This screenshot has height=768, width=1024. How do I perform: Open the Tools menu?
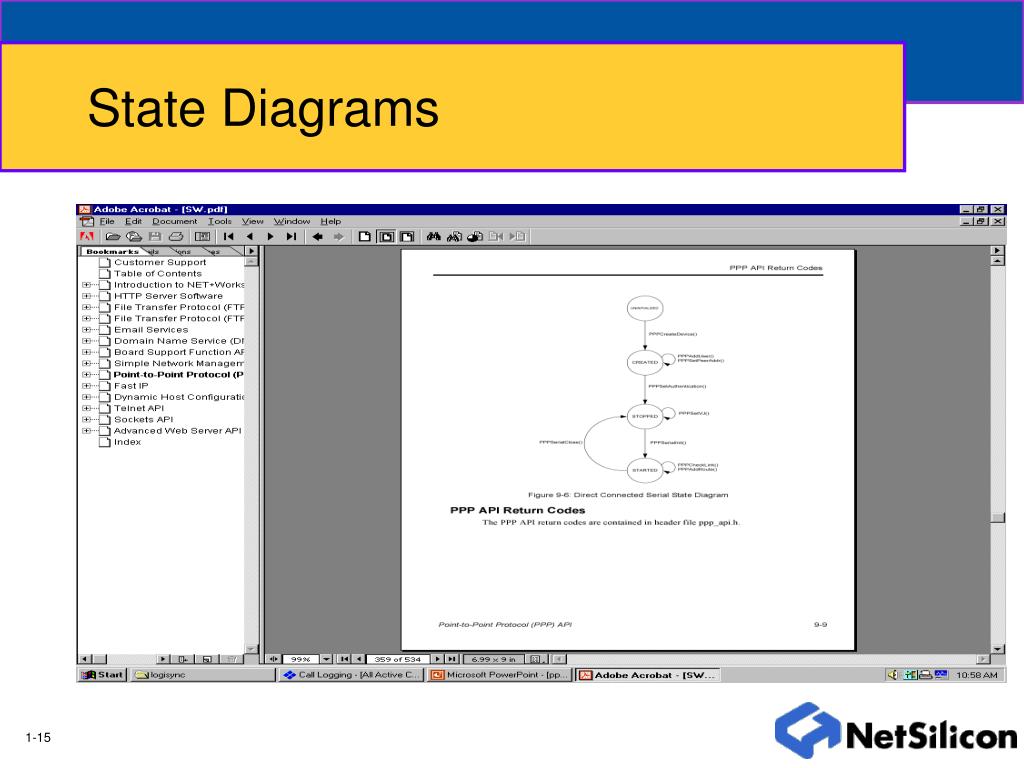220,221
